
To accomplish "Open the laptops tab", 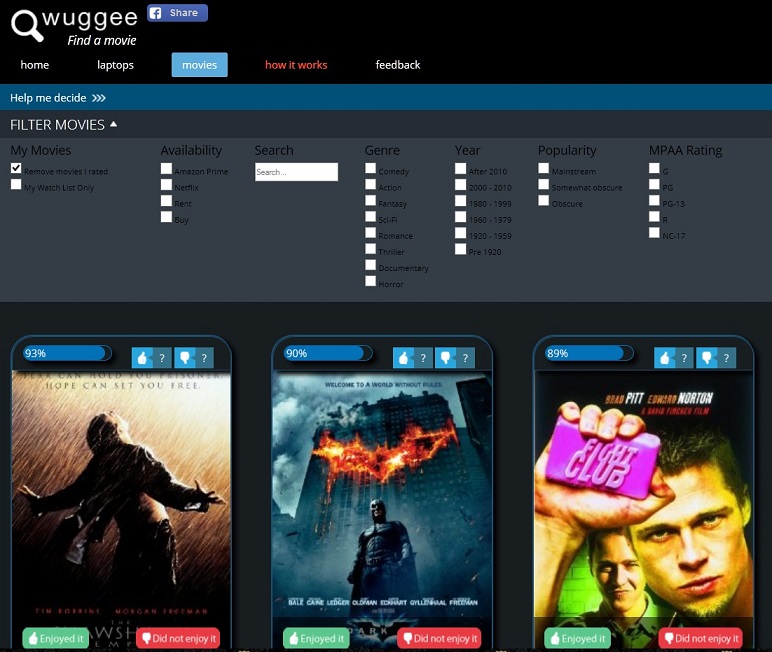I will pos(115,65).
